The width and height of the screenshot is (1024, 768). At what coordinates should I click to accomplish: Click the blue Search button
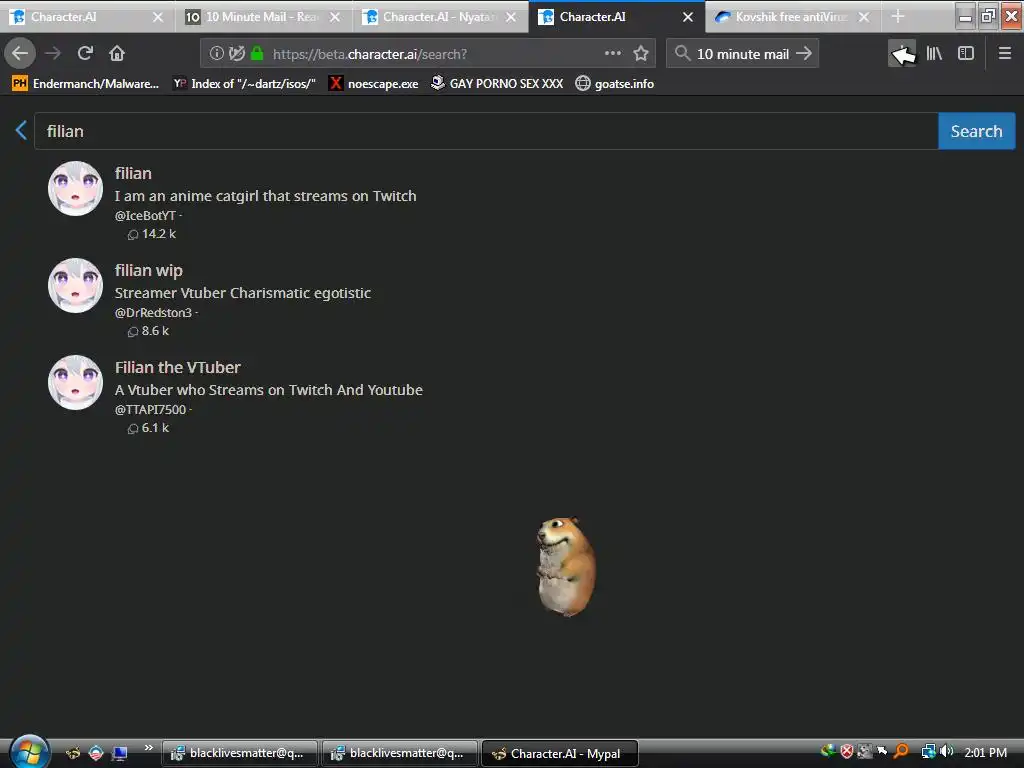click(976, 131)
